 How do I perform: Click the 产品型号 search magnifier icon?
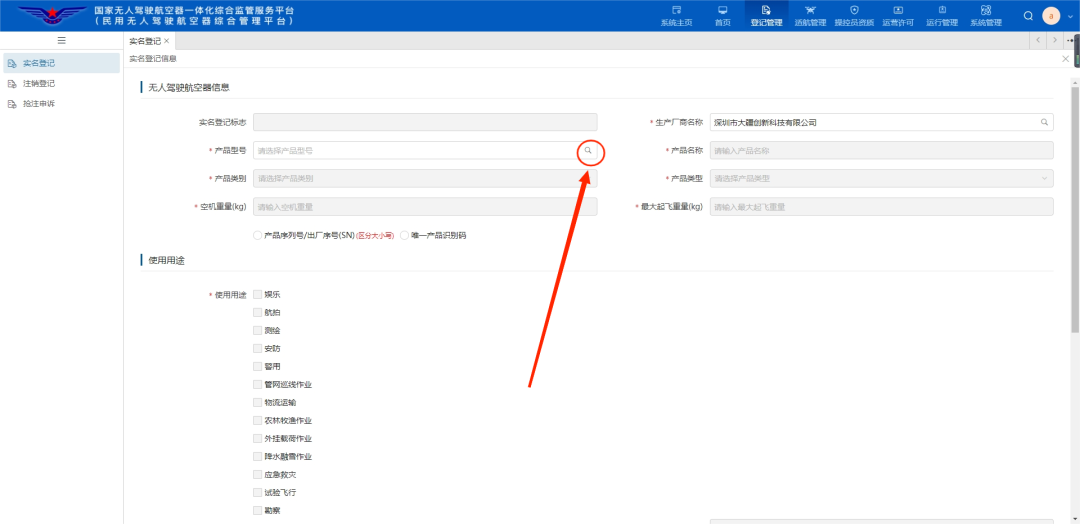click(589, 150)
